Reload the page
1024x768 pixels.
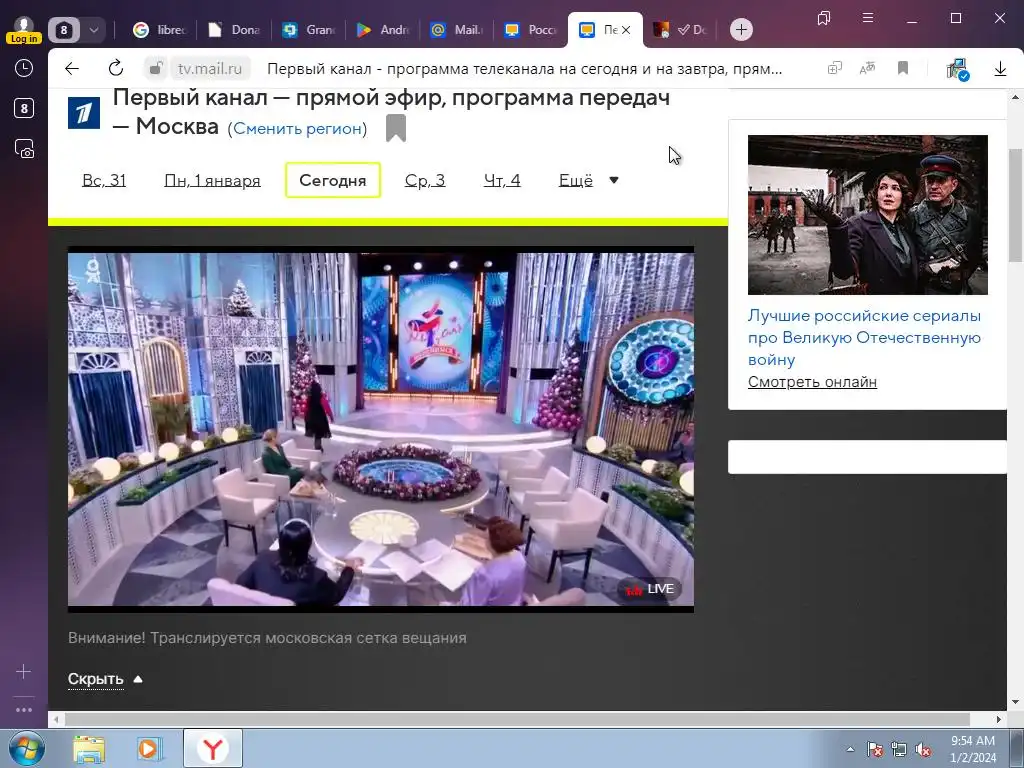click(116, 68)
